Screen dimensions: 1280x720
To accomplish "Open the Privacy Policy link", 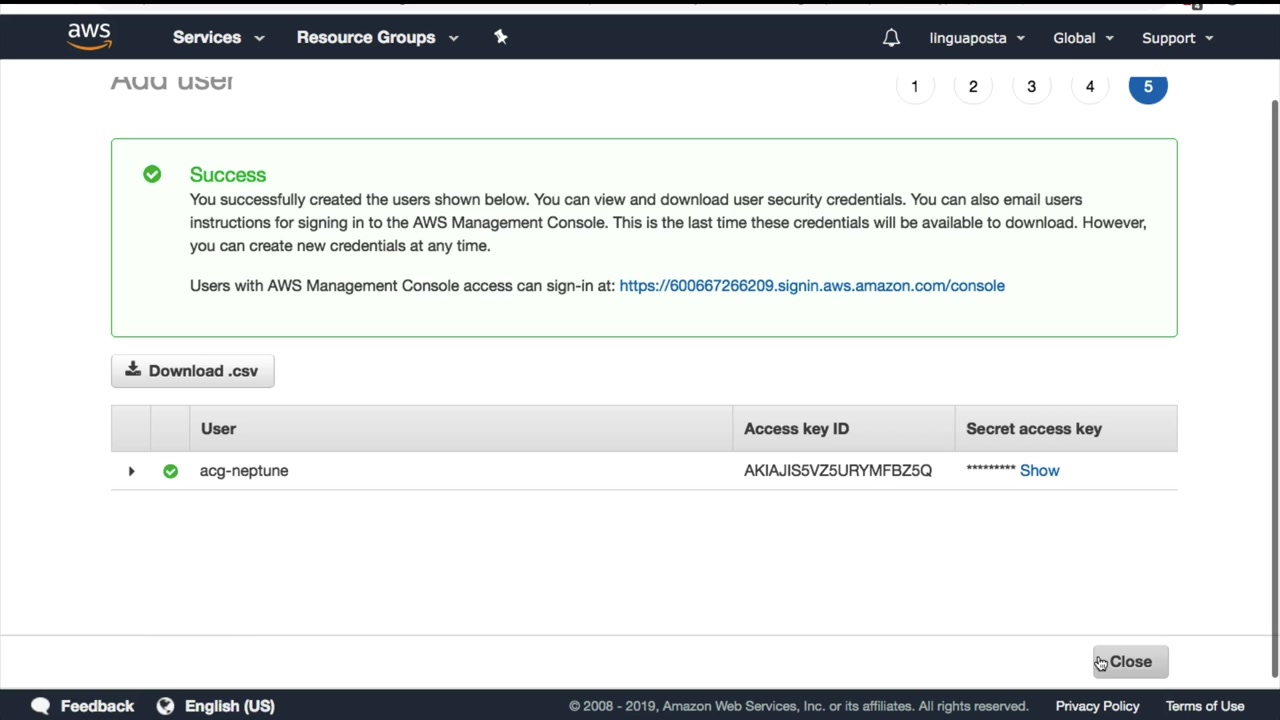I will tap(1097, 706).
